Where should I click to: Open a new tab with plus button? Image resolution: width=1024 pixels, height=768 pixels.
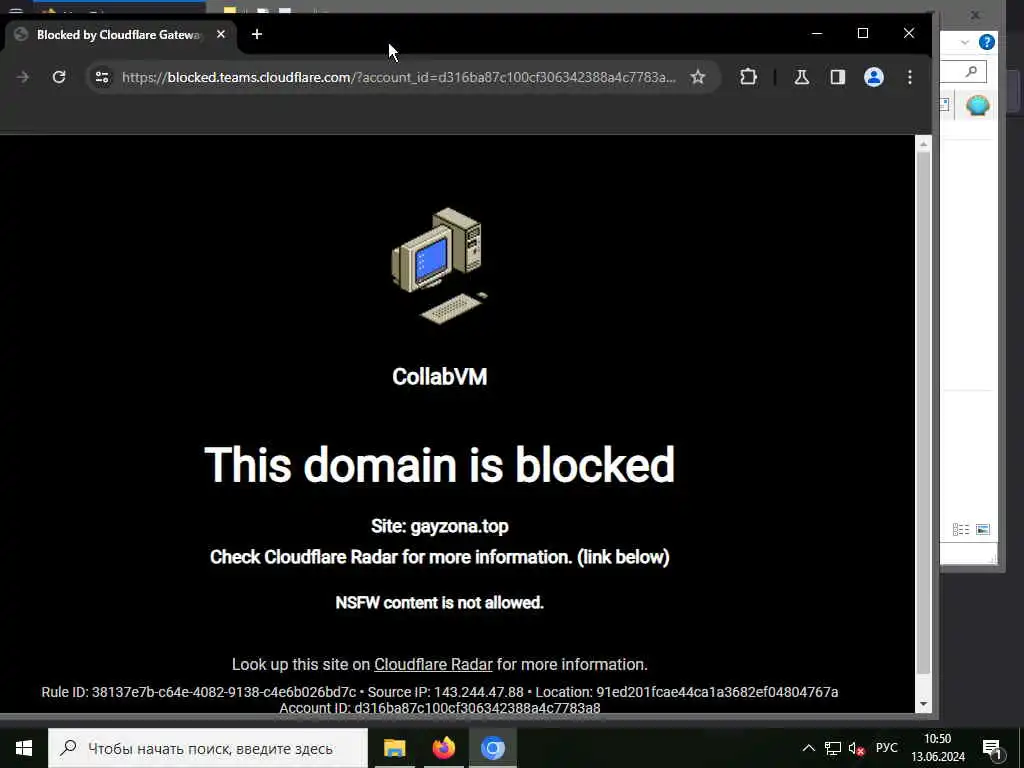click(x=257, y=34)
